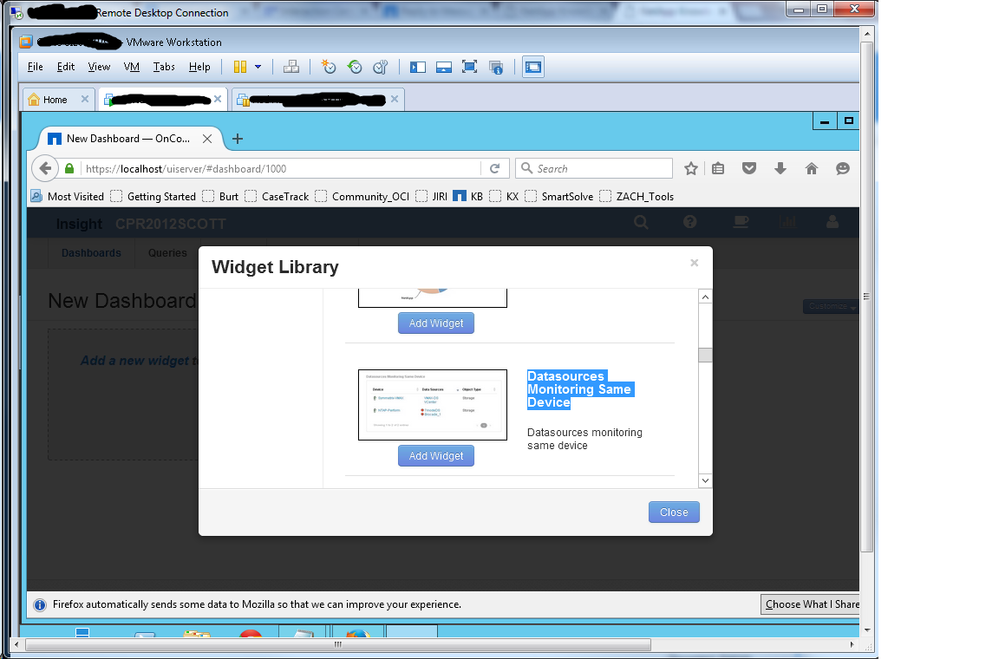Click the green padlock security icon
999x659 pixels.
pyautogui.click(x=69, y=168)
